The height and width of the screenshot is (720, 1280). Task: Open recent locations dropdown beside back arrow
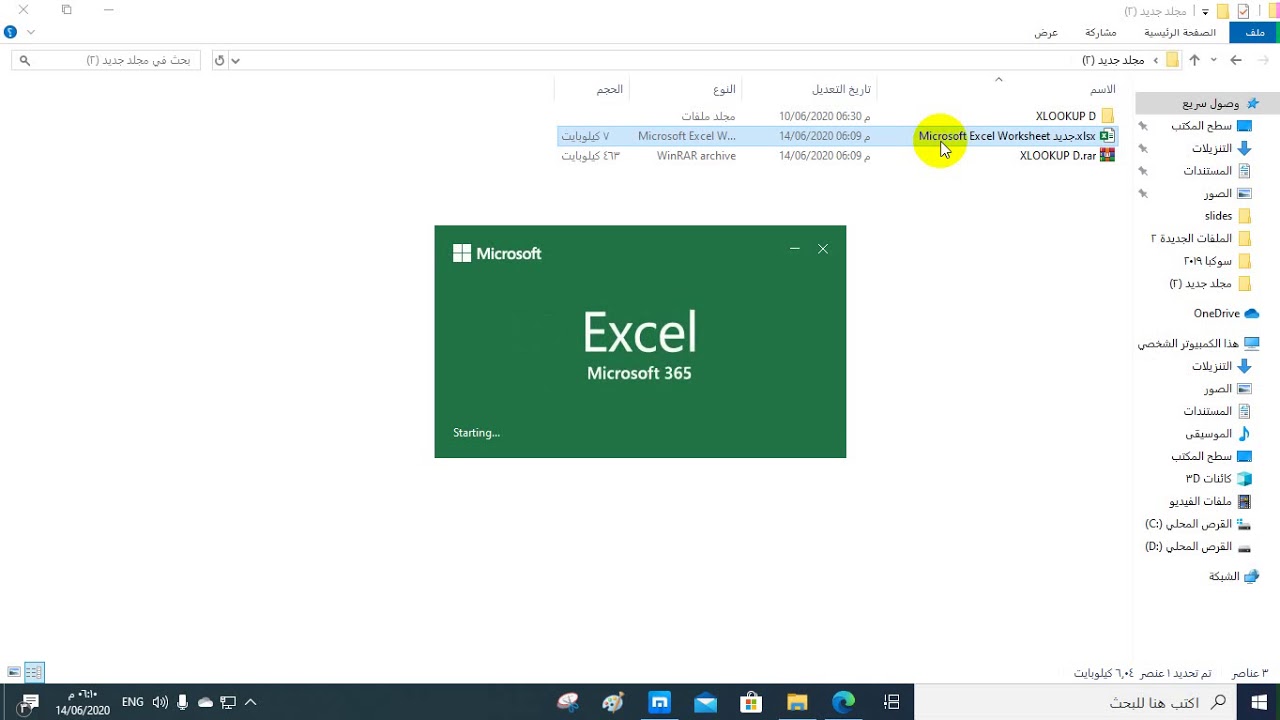(1214, 60)
